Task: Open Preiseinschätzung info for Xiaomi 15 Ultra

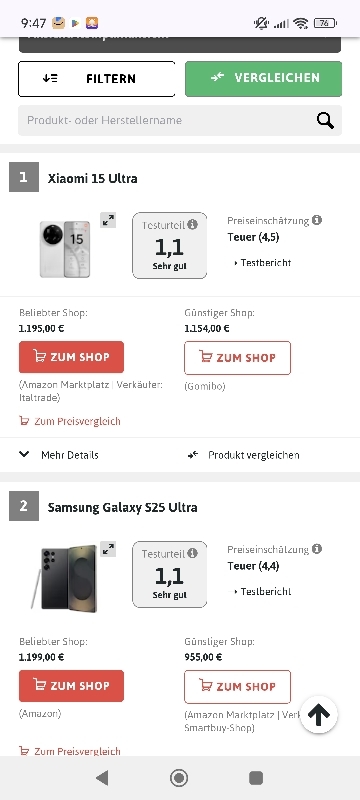Action: (317, 220)
